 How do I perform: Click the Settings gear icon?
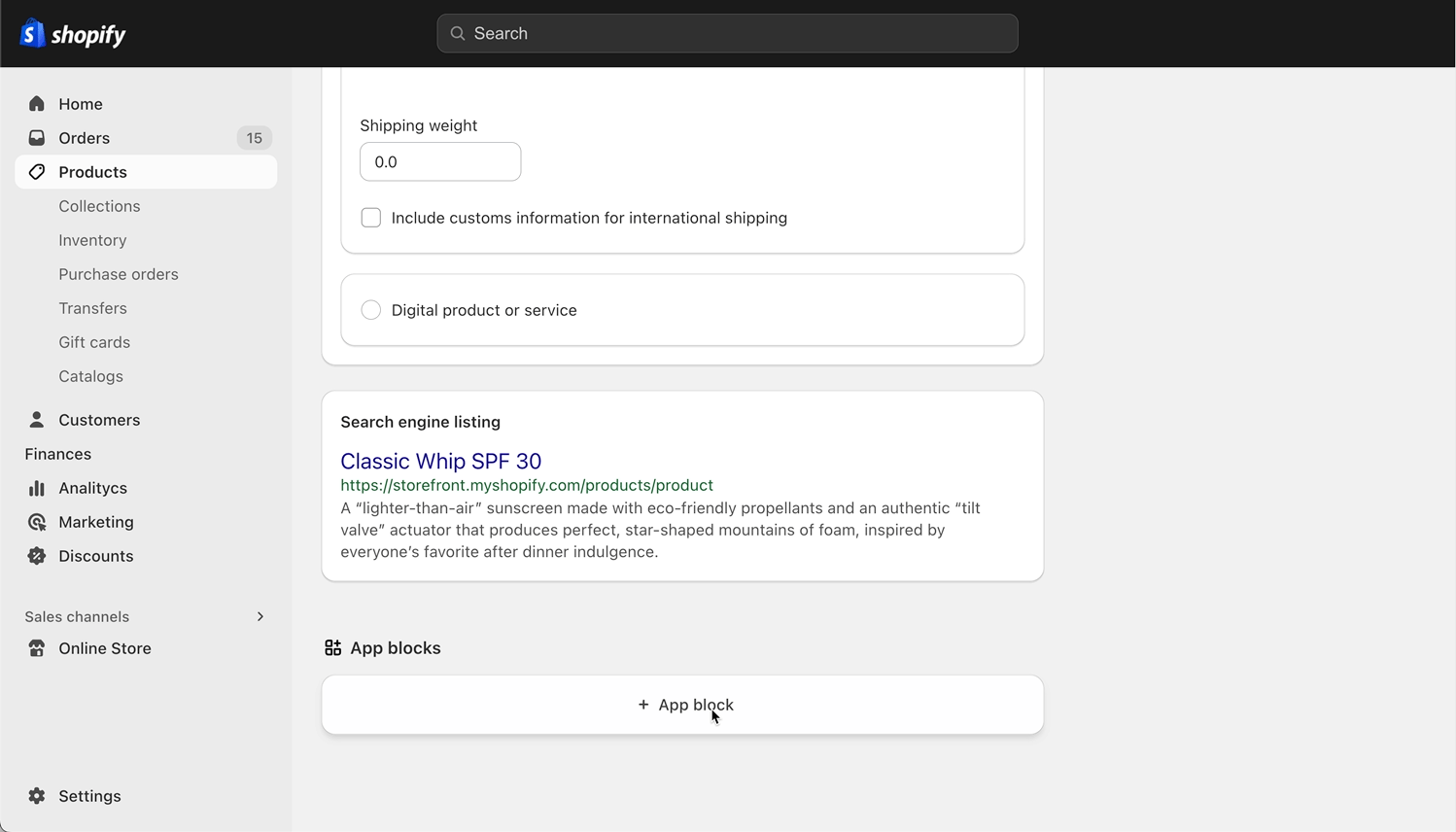click(37, 796)
